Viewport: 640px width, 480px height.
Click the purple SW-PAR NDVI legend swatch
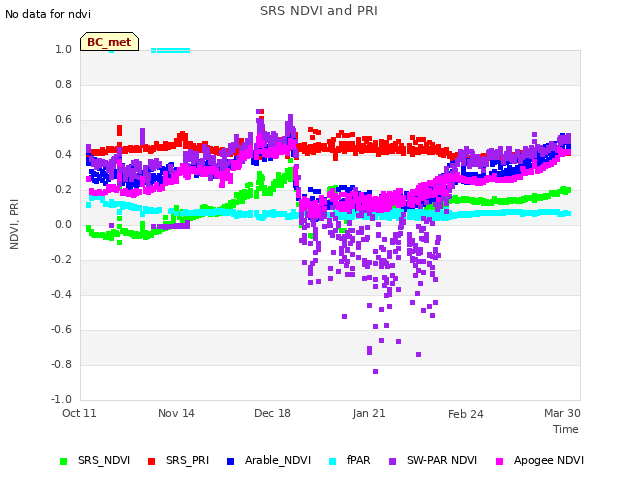pyautogui.click(x=392, y=461)
